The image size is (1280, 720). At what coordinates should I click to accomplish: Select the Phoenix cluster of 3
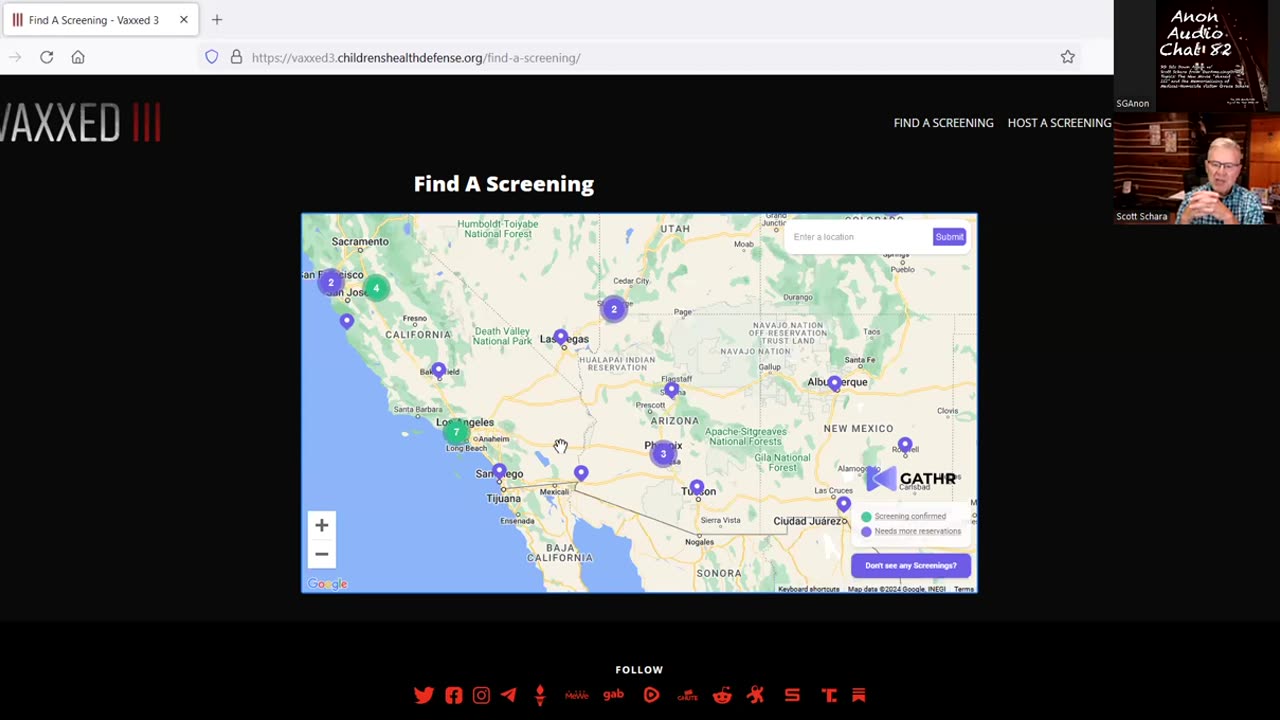662,454
